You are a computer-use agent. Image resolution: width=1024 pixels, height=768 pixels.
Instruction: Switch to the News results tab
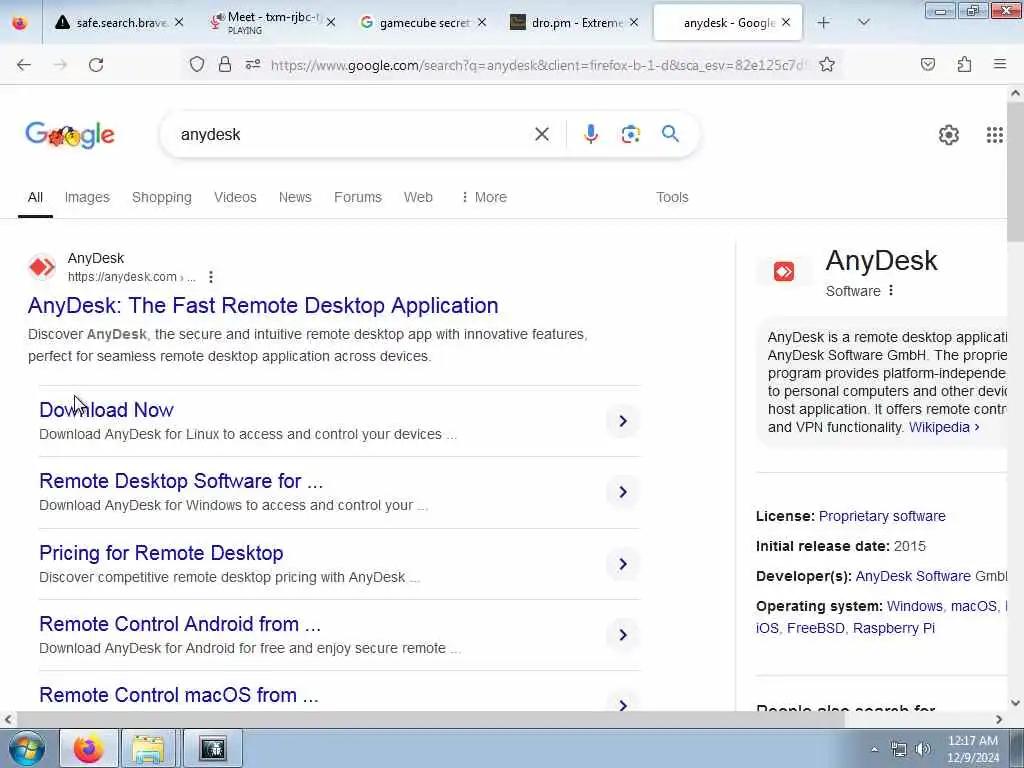coord(295,197)
